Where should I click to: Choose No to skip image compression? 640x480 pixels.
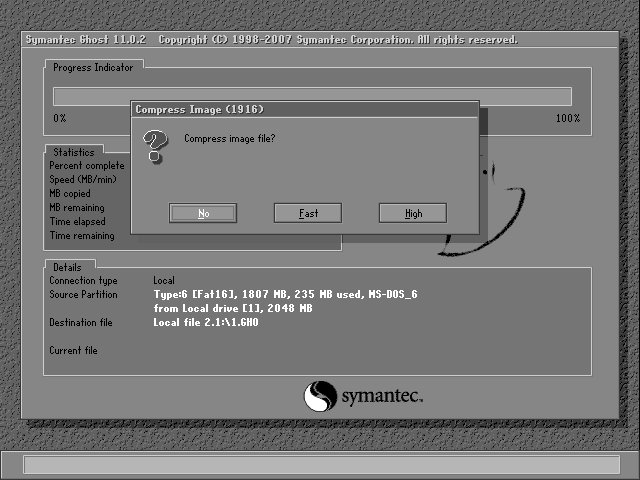tap(203, 213)
